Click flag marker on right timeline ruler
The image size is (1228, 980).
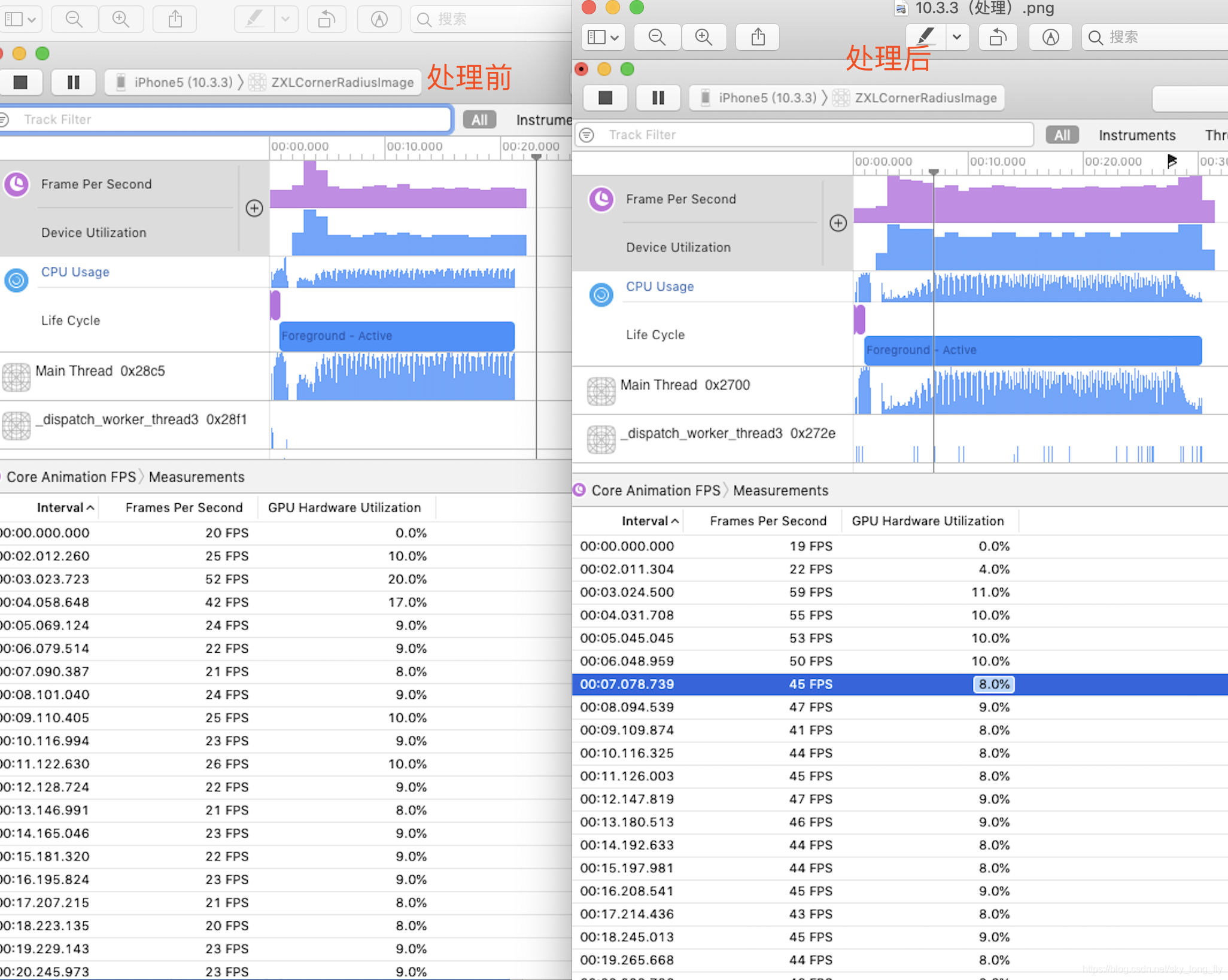[x=1172, y=161]
